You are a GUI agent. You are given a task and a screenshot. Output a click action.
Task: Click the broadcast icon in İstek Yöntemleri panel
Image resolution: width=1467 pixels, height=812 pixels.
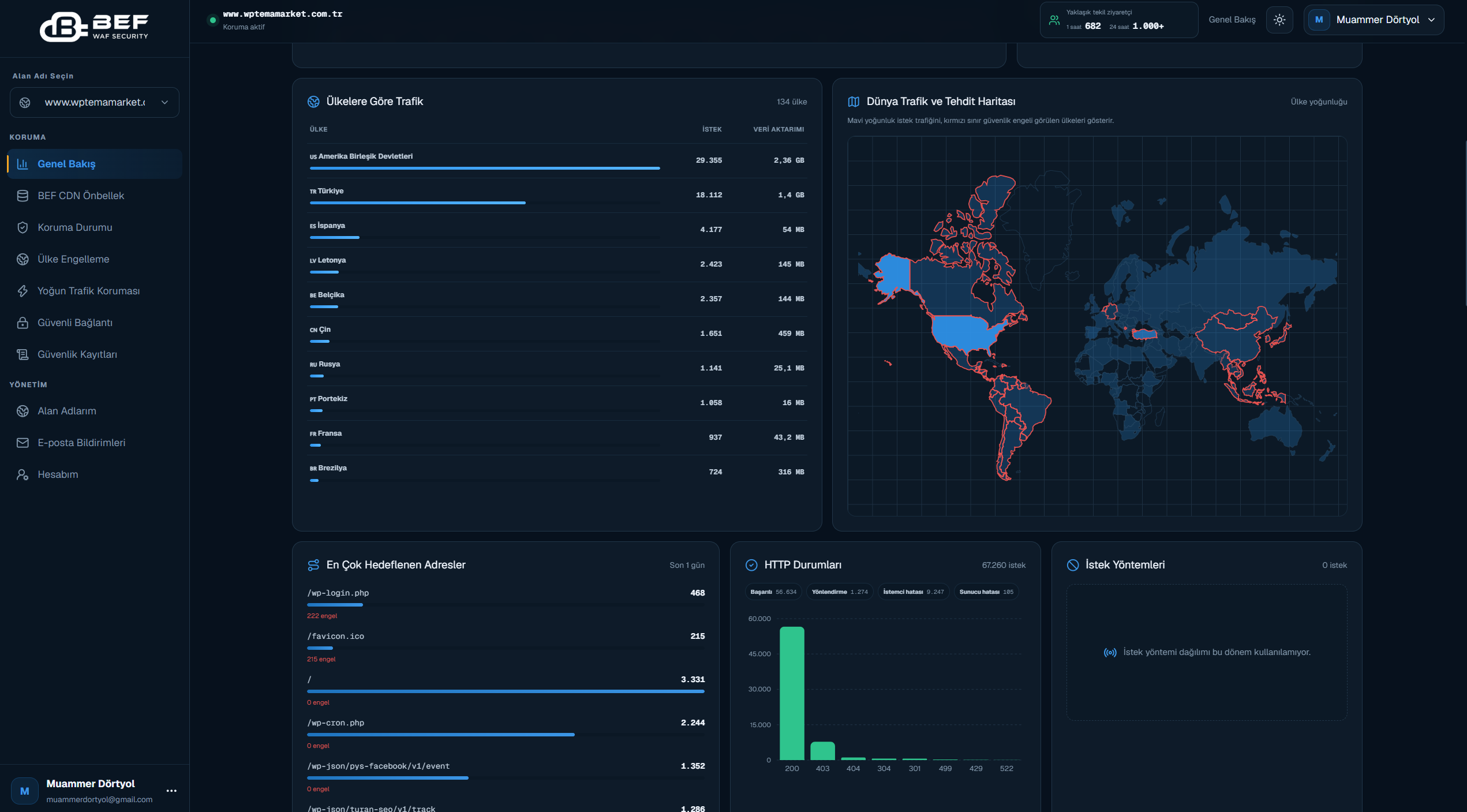(x=1110, y=653)
